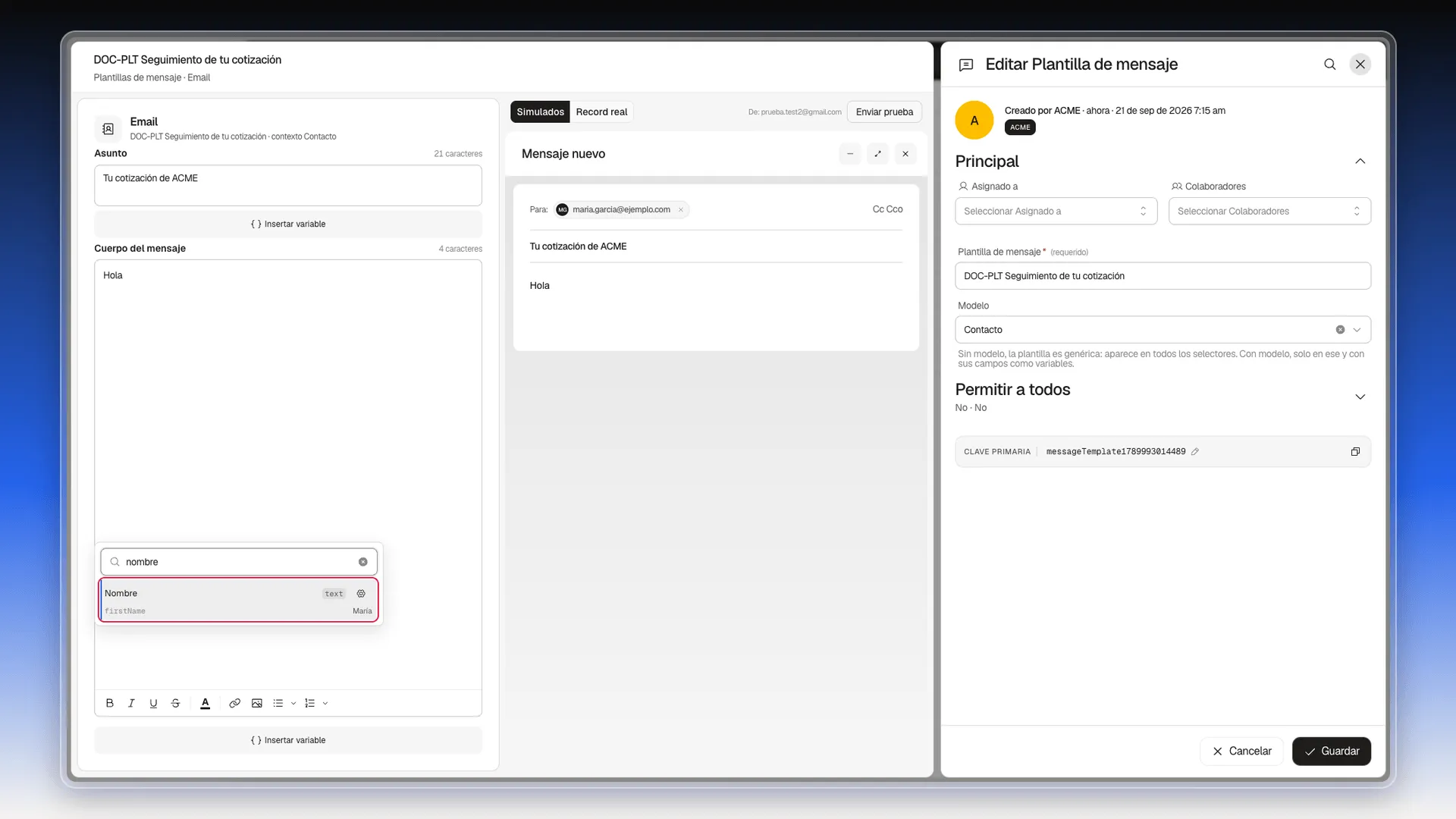
Task: Select the Nombre firstName variable result
Action: 238,601
